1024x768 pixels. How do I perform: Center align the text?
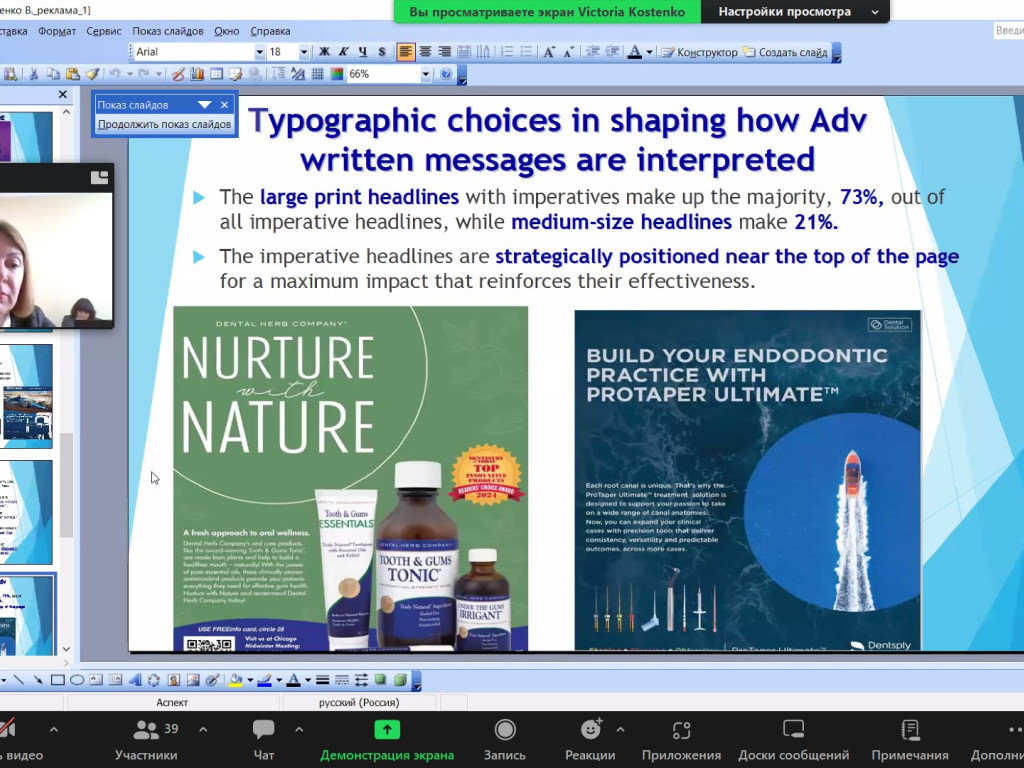425,52
